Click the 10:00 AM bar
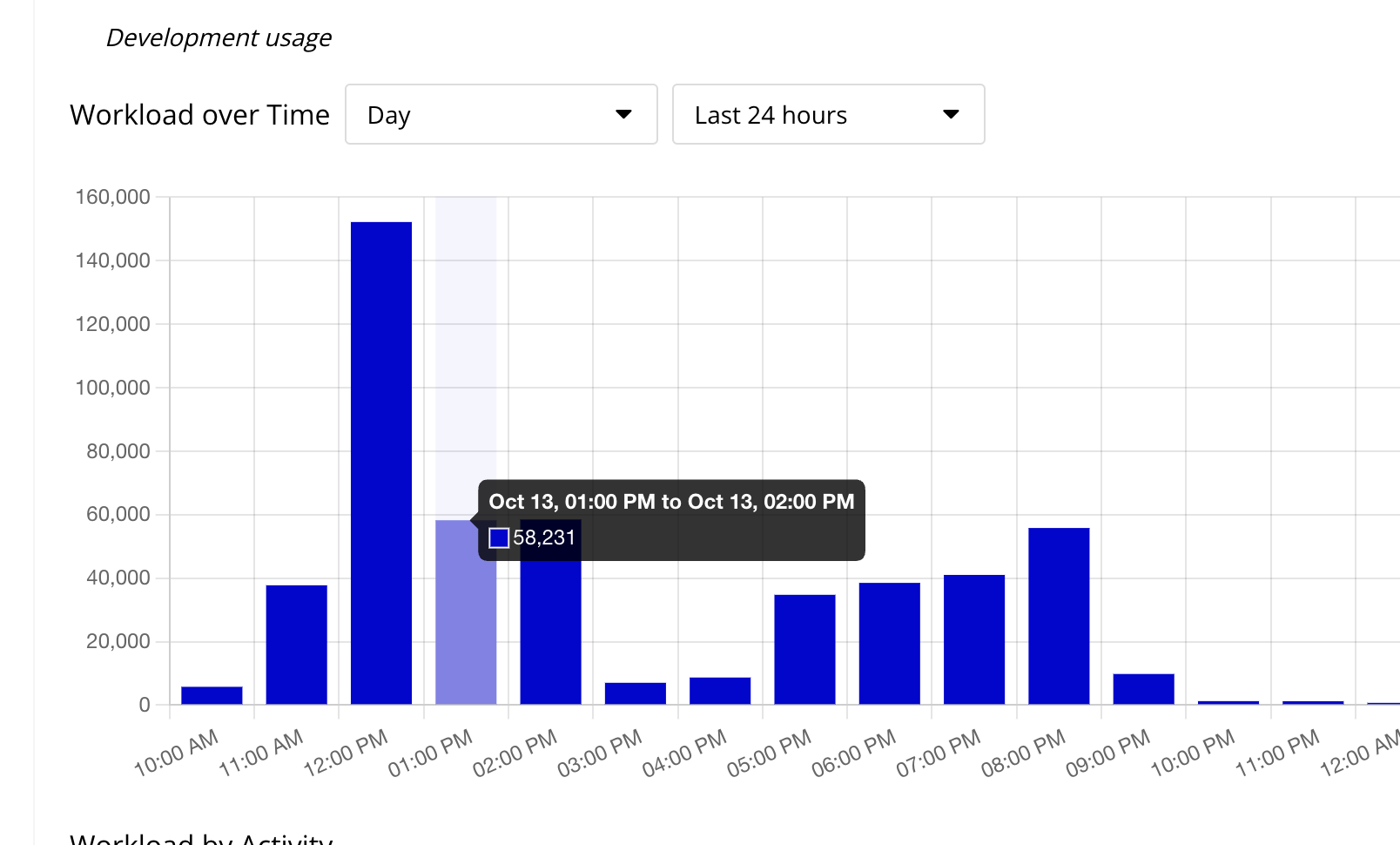This screenshot has height=845, width=1400. [212, 695]
